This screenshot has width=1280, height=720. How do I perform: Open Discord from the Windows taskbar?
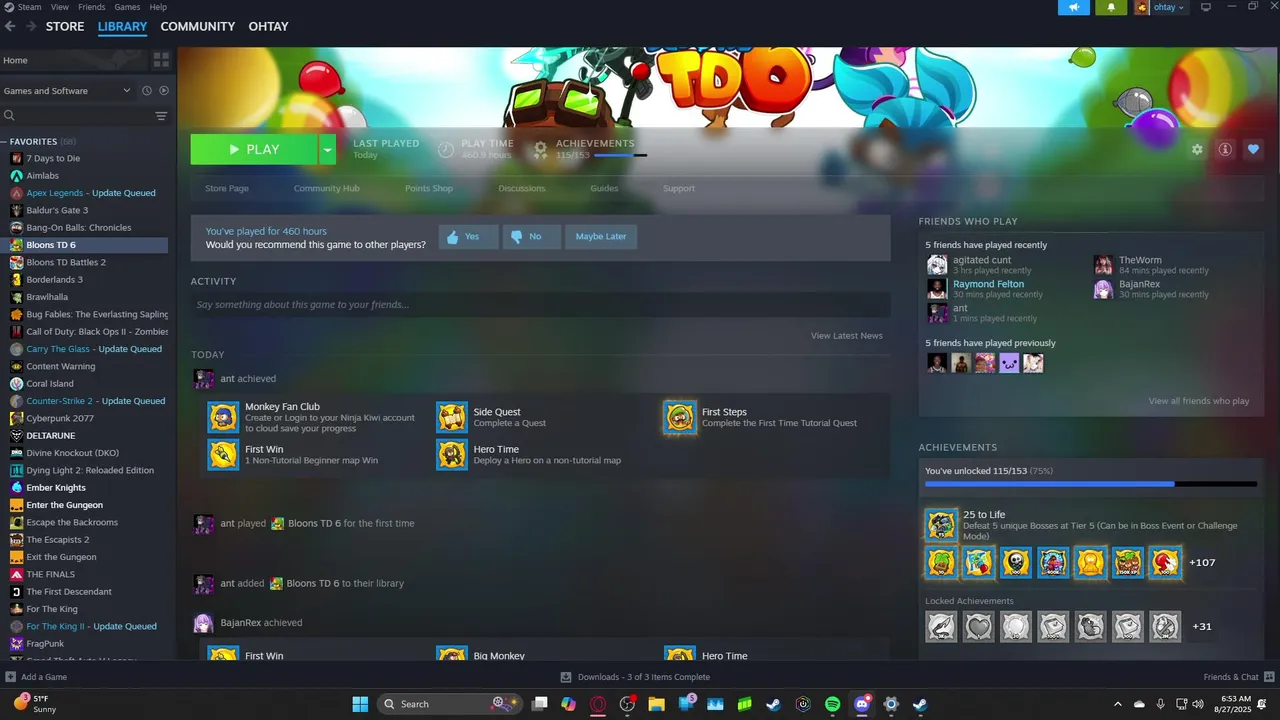862,704
